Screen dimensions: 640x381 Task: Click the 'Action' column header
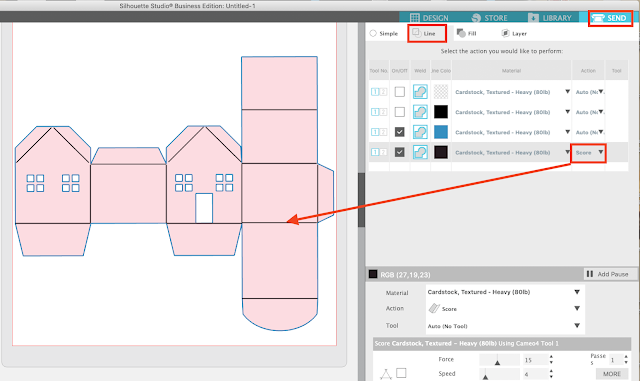pyautogui.click(x=588, y=71)
